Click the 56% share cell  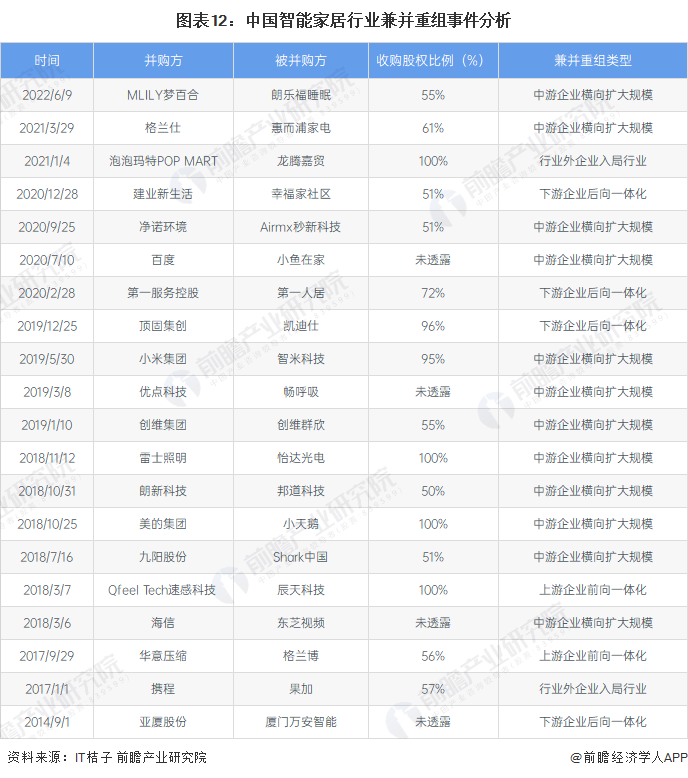tap(433, 656)
